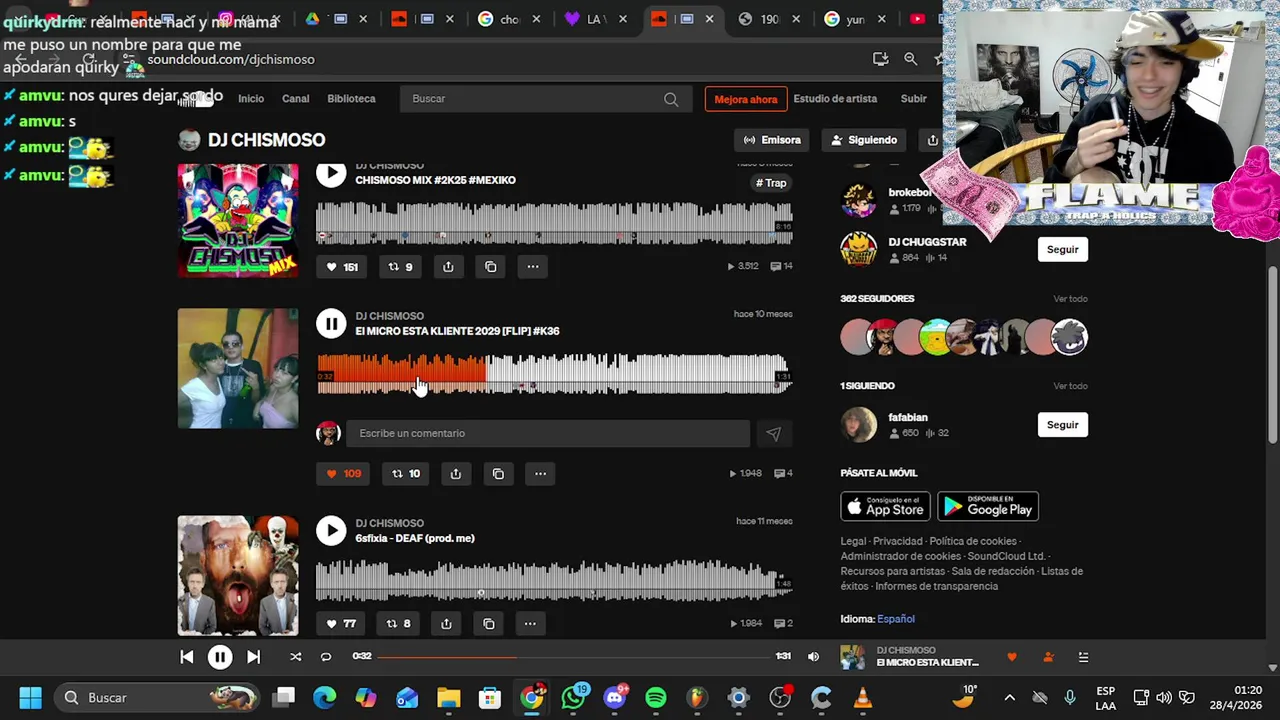The height and width of the screenshot is (720, 1280).
Task: Open VLC from the Windows taskbar
Action: coord(863,698)
